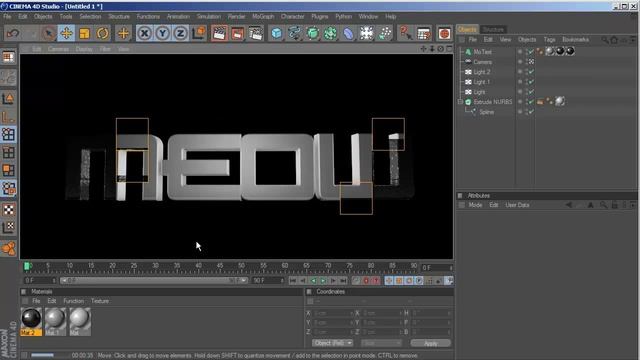The height and width of the screenshot is (360, 640).
Task: Click the coordinate system cube icon
Action: click(199, 33)
